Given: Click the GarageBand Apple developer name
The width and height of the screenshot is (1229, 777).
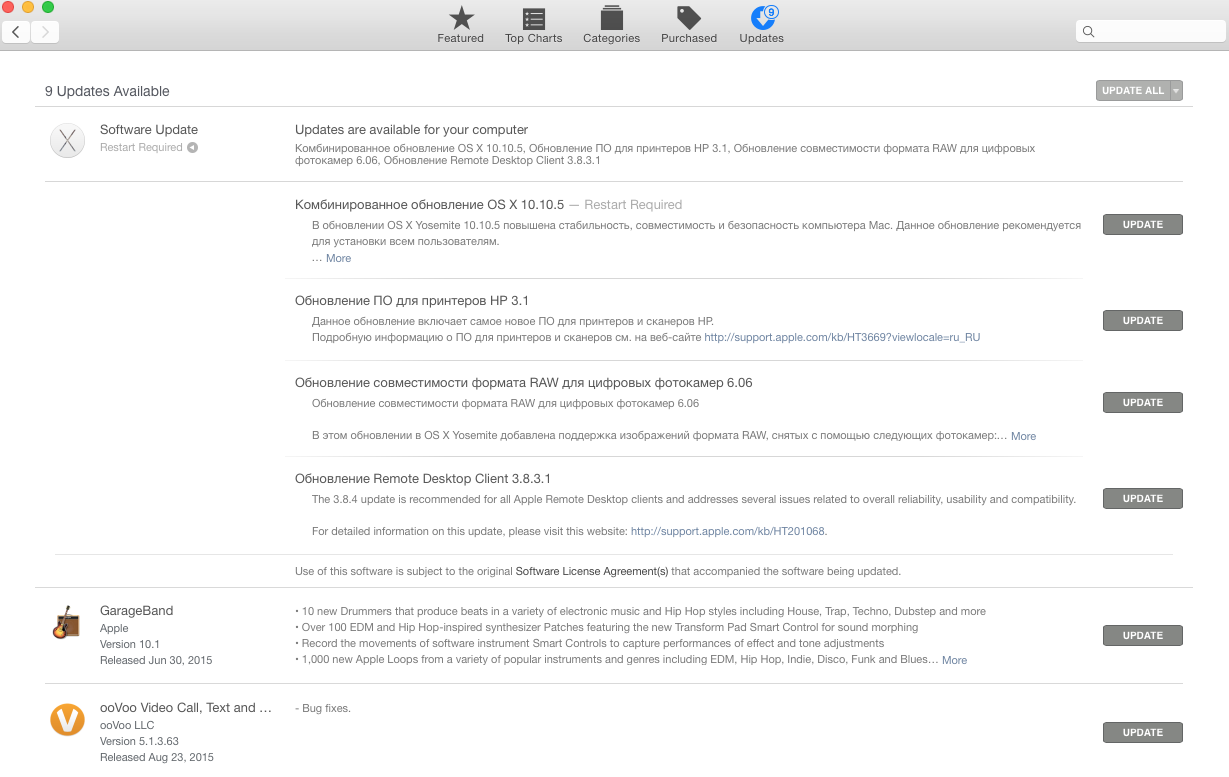Looking at the screenshot, I should (x=114, y=628).
